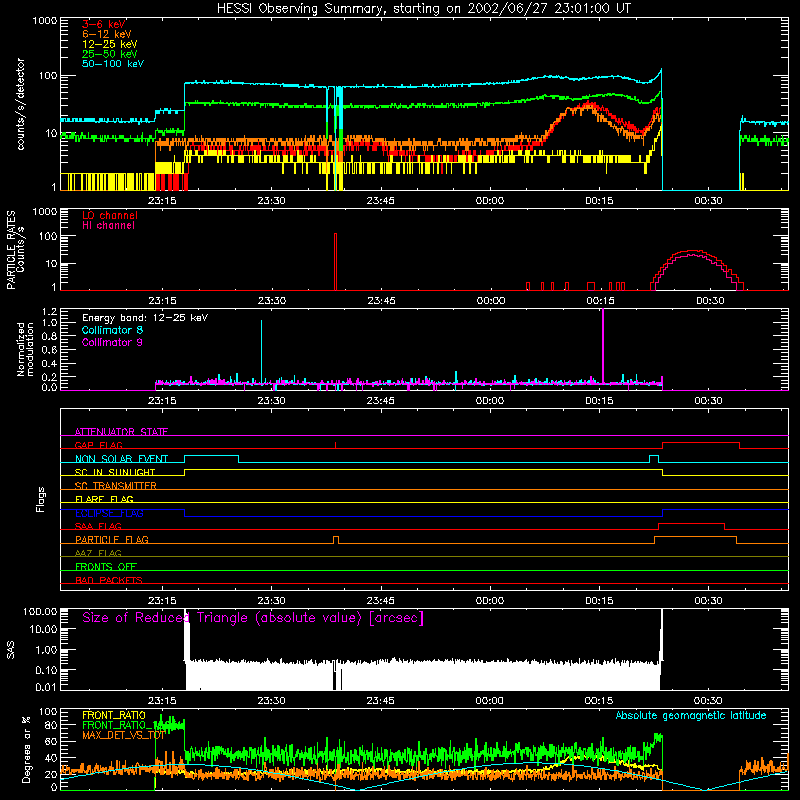Click the Absolute geomagnetic latitude label
800x800 pixels.
[x=691, y=715]
